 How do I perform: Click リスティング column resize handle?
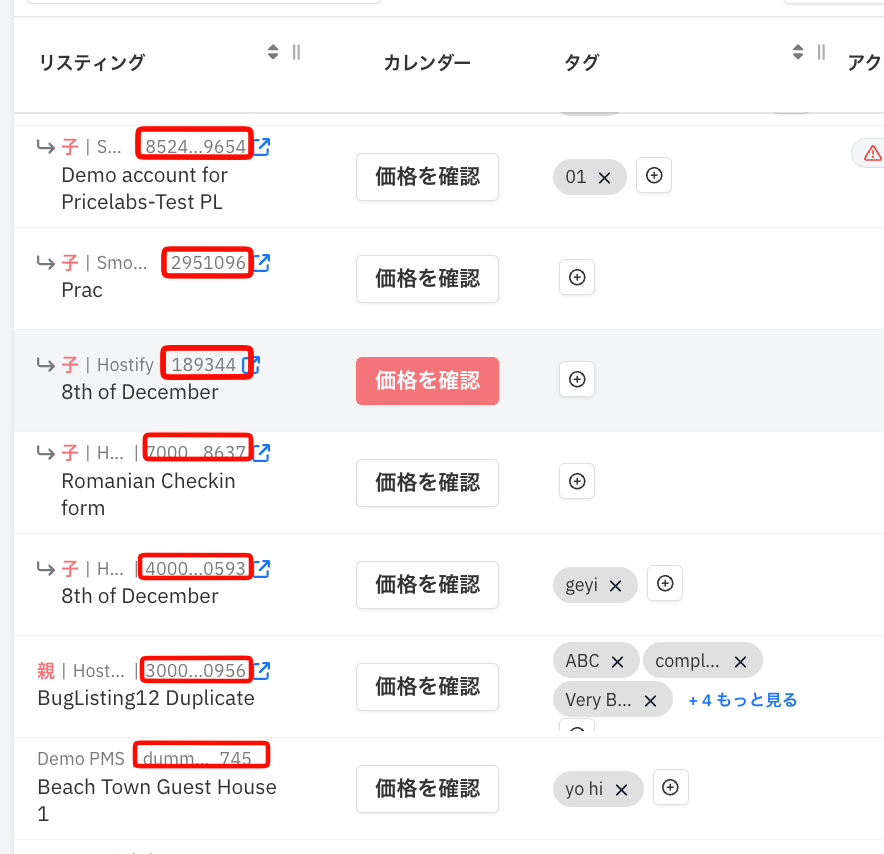tap(297, 52)
